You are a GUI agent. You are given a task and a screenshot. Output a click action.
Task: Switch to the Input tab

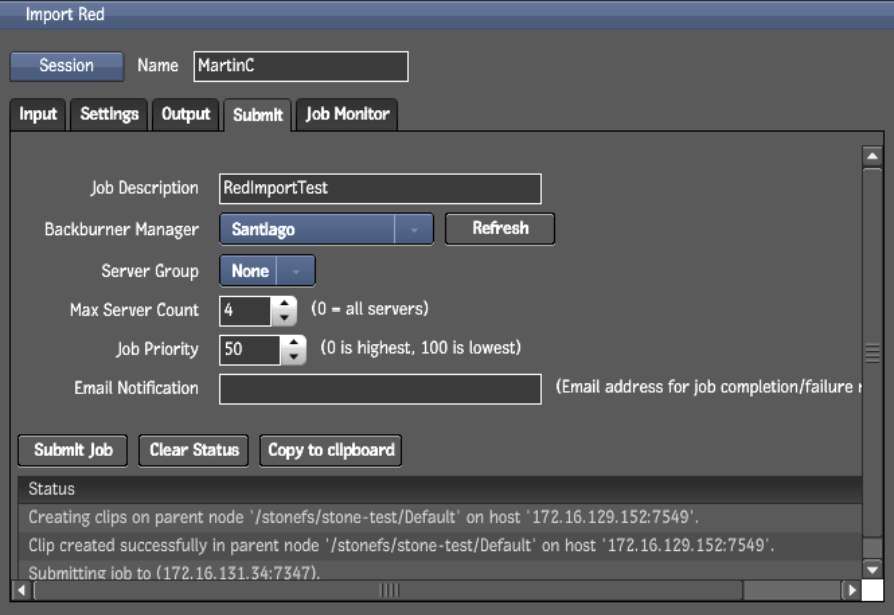38,114
